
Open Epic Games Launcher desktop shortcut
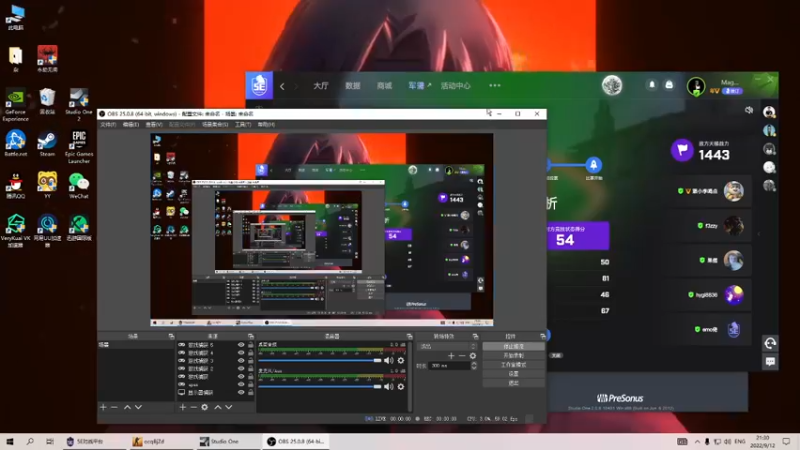pos(79,147)
